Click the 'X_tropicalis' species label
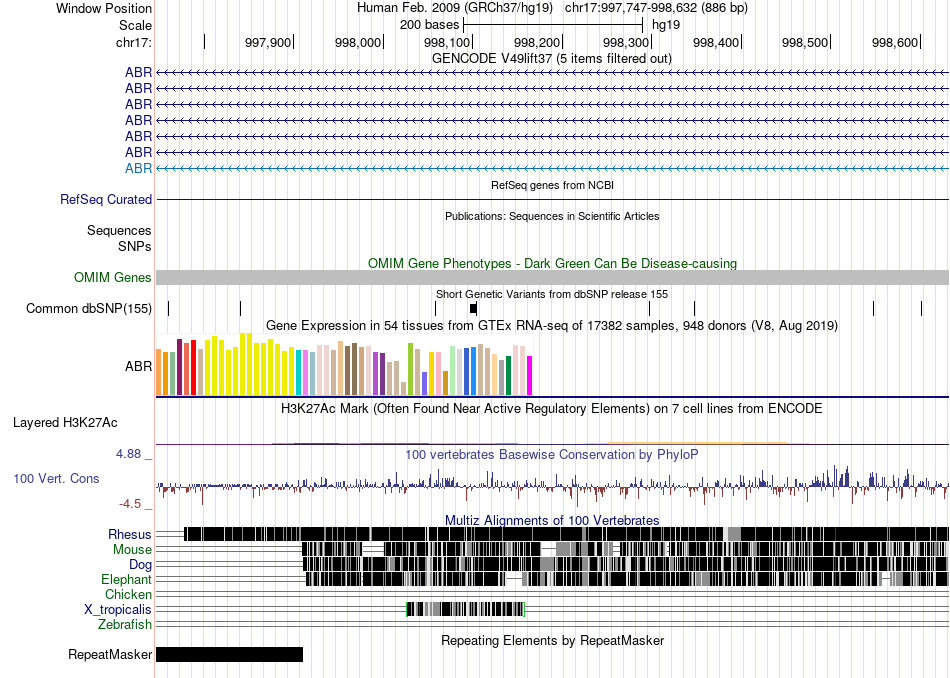 click(x=118, y=610)
